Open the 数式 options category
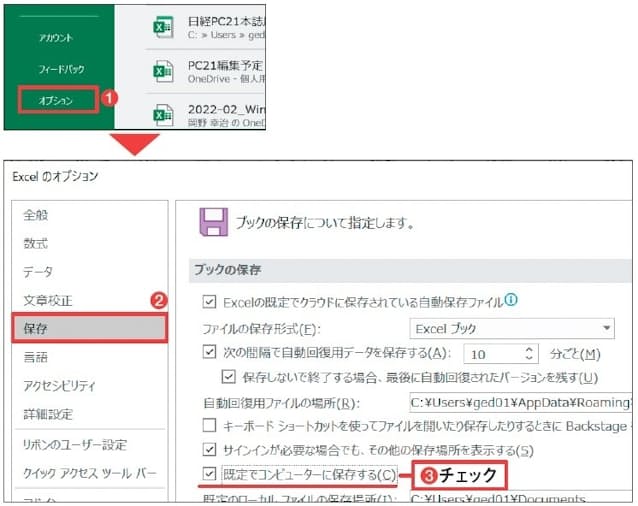The height and width of the screenshot is (506, 638). point(36,243)
